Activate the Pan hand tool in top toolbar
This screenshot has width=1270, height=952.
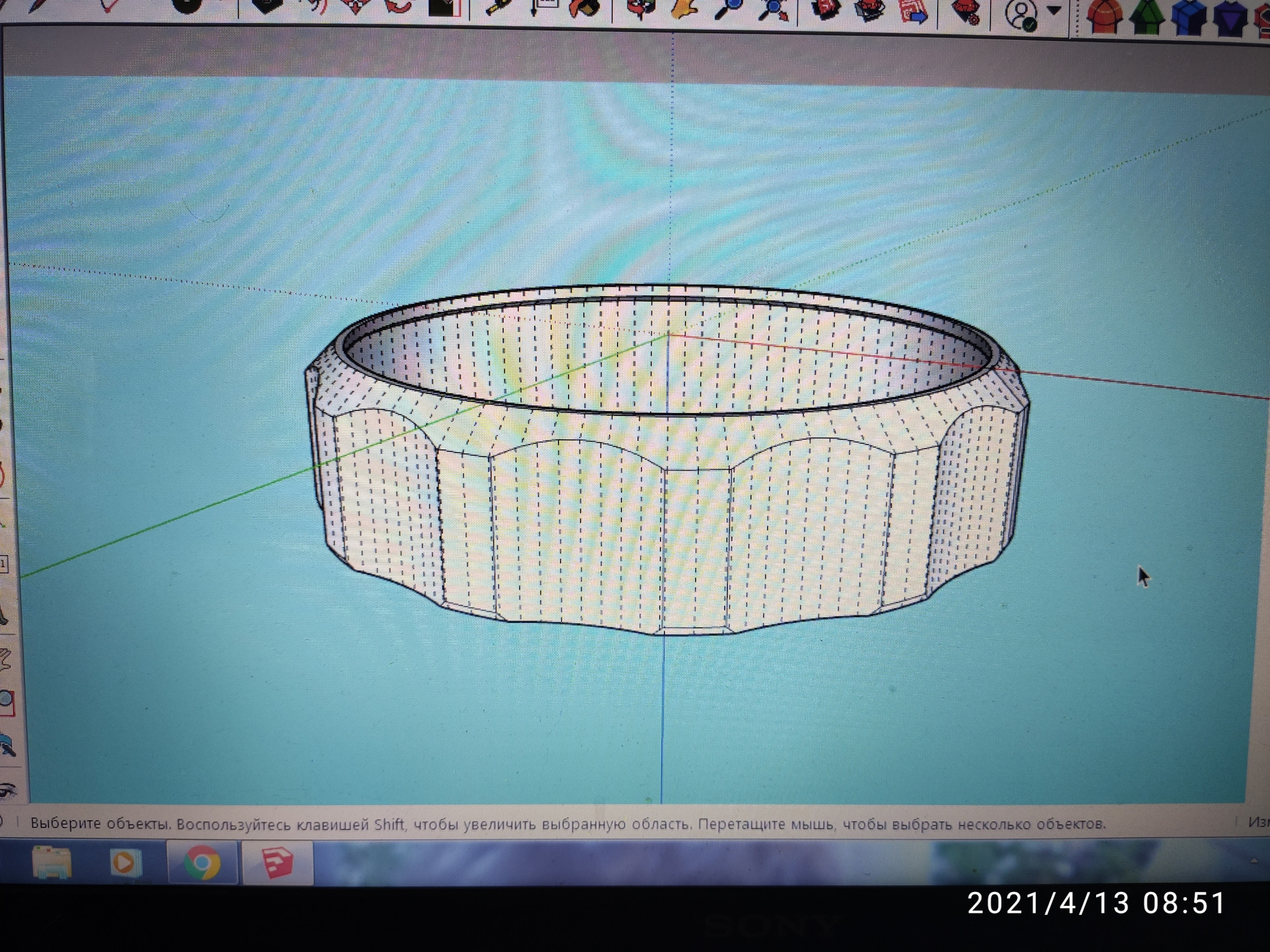click(x=684, y=9)
